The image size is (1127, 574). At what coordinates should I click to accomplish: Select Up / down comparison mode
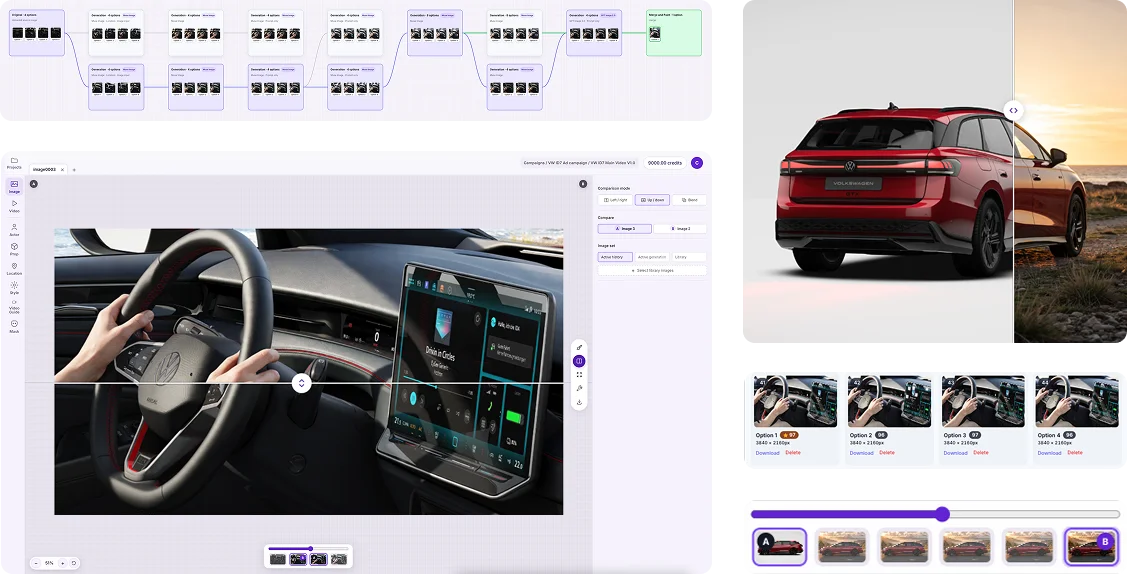coord(653,200)
